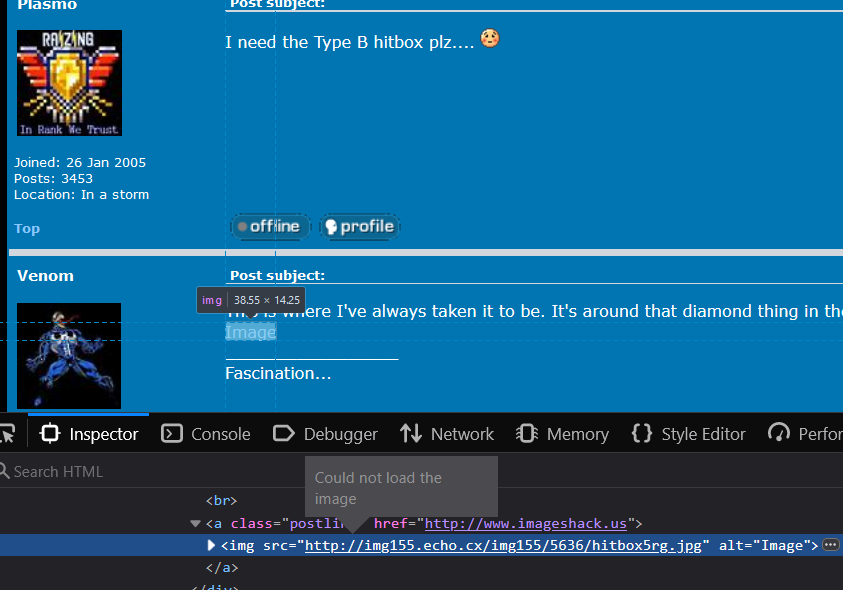Expand the img element node
This screenshot has width=843, height=590.
(x=211, y=545)
